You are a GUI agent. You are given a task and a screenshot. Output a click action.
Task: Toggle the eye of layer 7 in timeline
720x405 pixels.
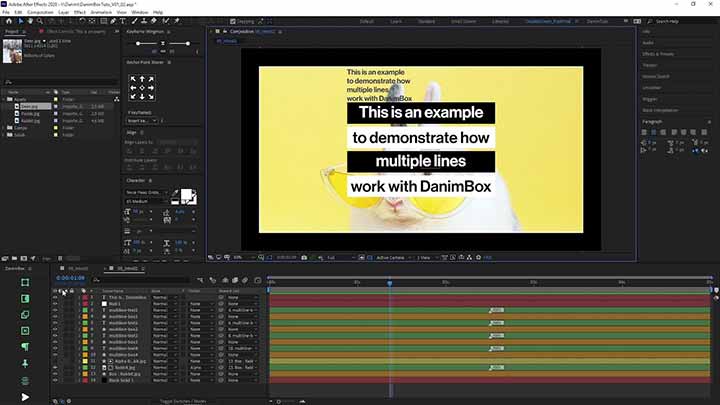click(55, 336)
